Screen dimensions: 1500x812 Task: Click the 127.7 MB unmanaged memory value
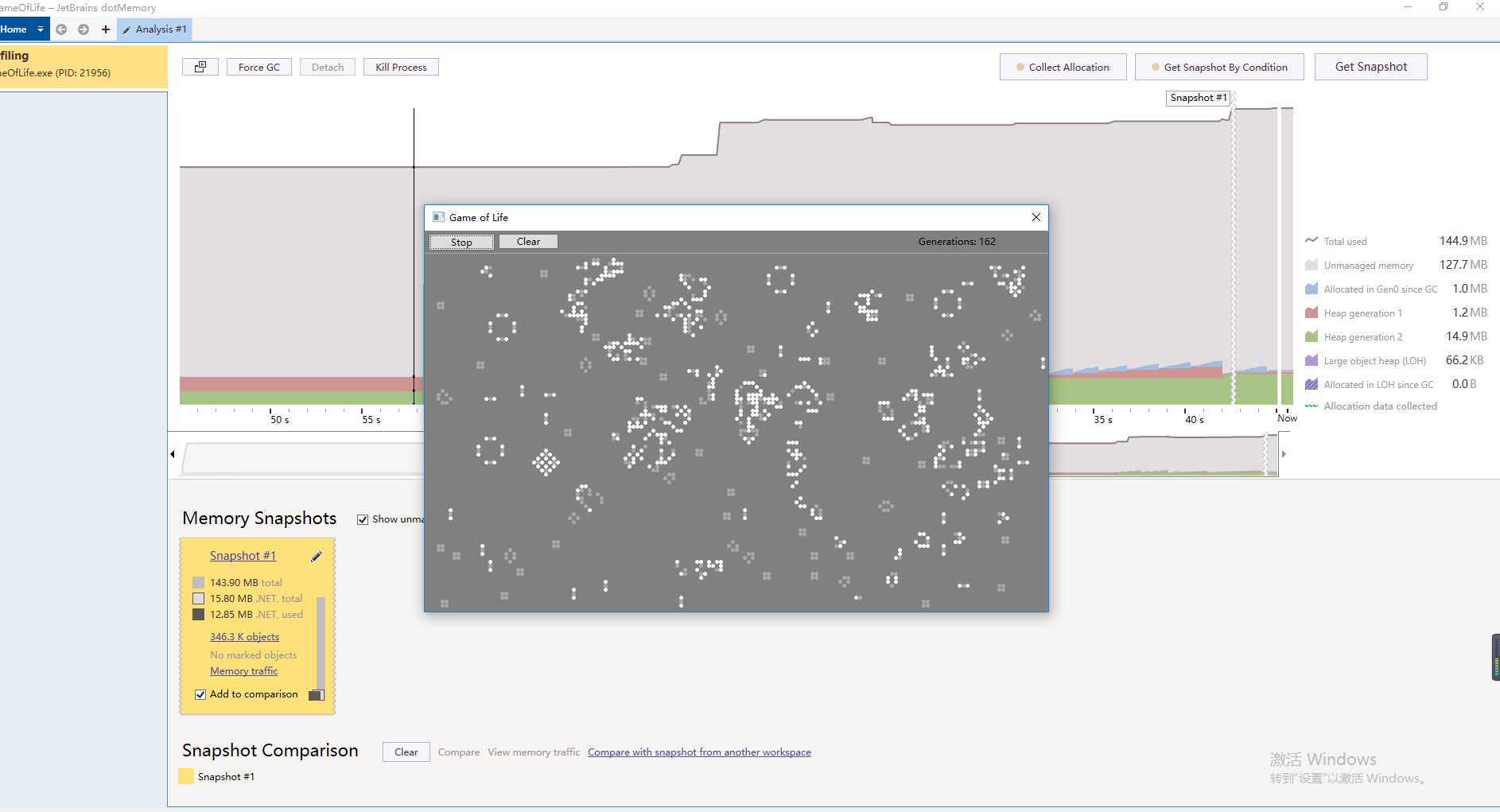pos(1463,265)
